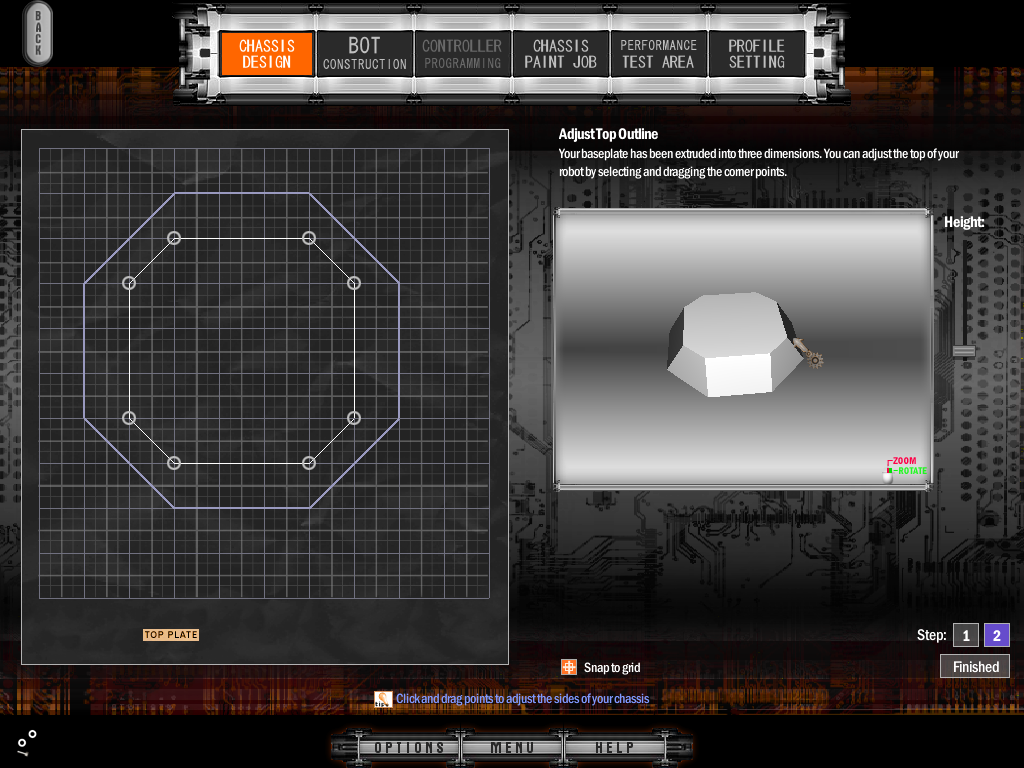Click the Adjust Top Outline heading
Image resolution: width=1024 pixels, height=768 pixels.
(x=608, y=135)
